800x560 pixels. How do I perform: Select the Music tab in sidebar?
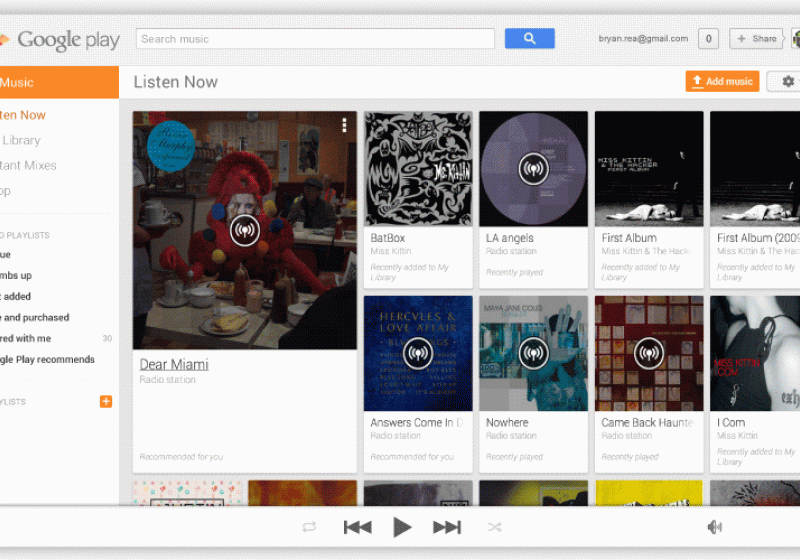59,82
